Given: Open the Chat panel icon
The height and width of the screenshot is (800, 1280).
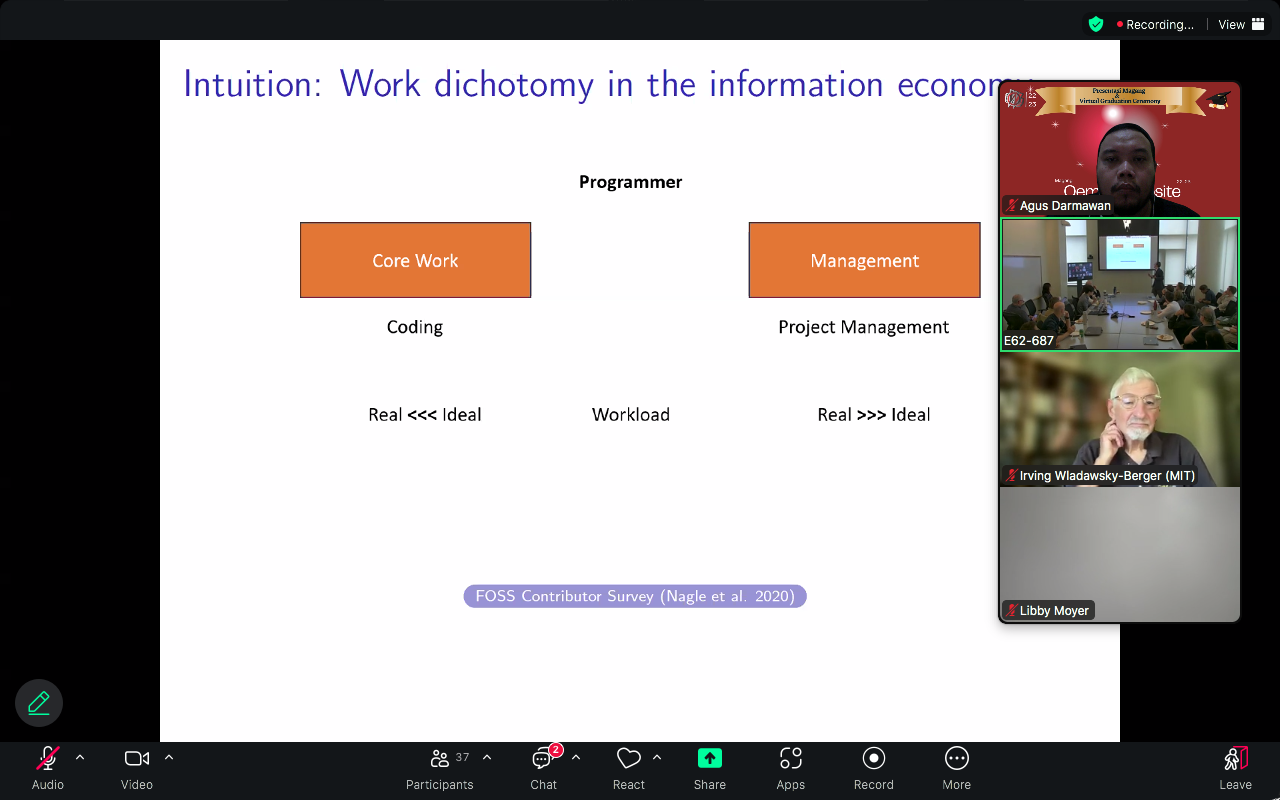Looking at the screenshot, I should click(x=543, y=759).
